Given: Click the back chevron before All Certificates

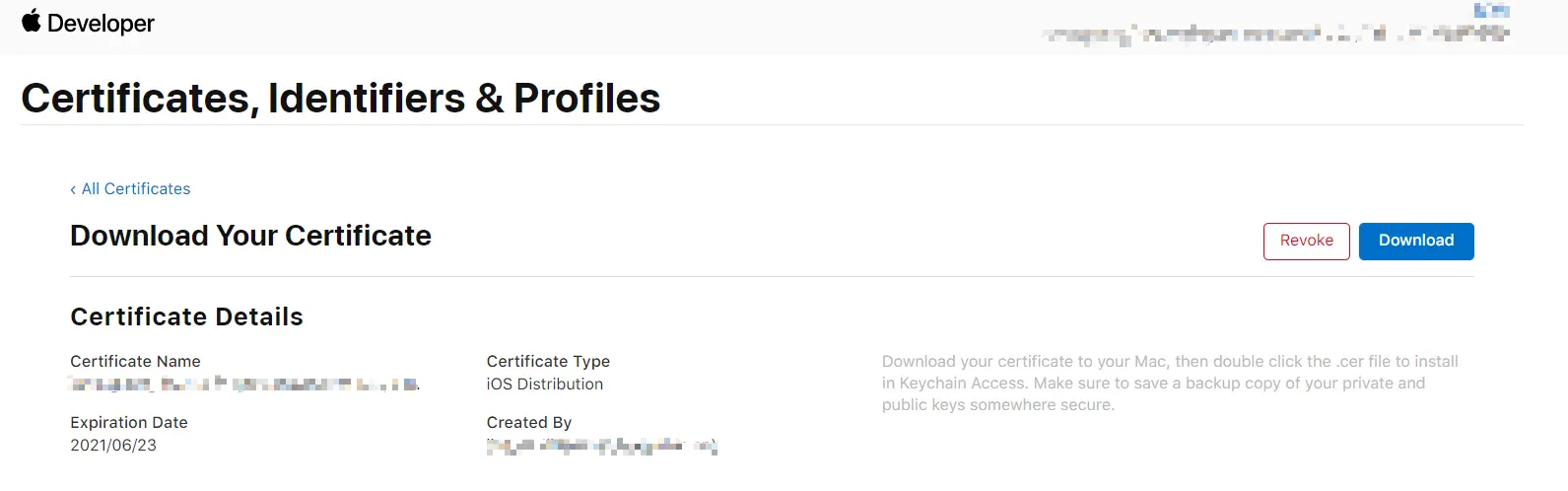Looking at the screenshot, I should coord(73,189).
